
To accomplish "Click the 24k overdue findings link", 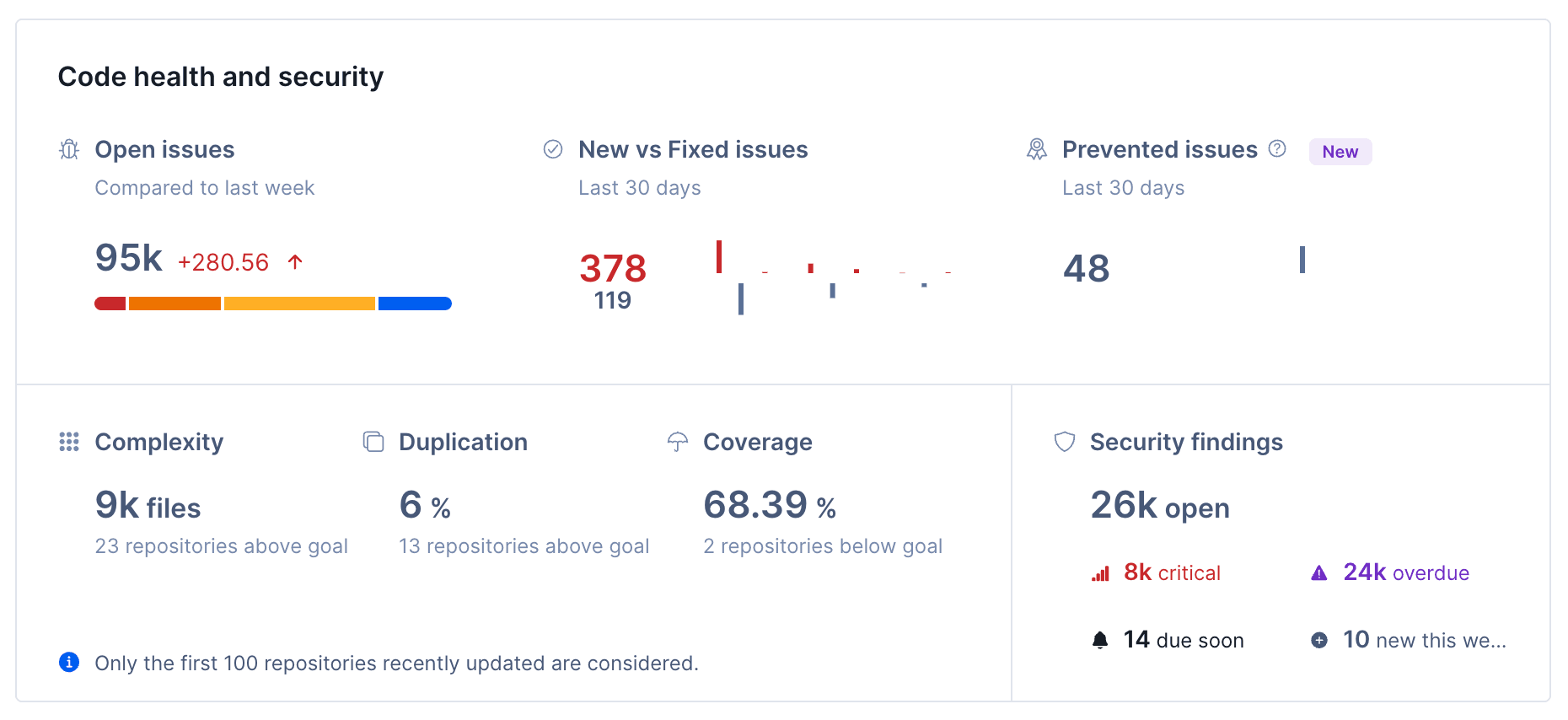I will pyautogui.click(x=1407, y=572).
